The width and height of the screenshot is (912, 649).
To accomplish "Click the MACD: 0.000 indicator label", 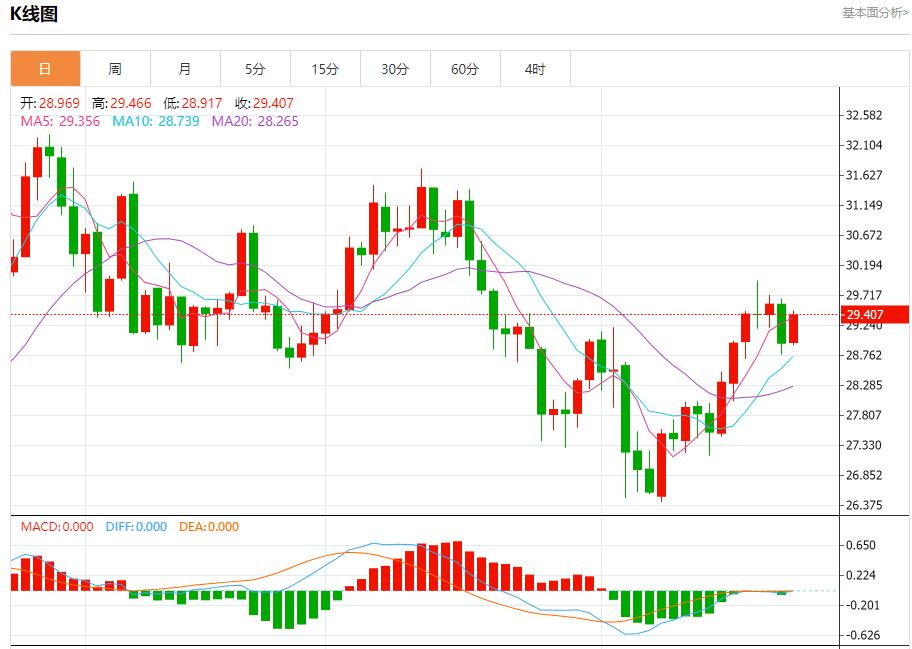I will click(x=57, y=527).
